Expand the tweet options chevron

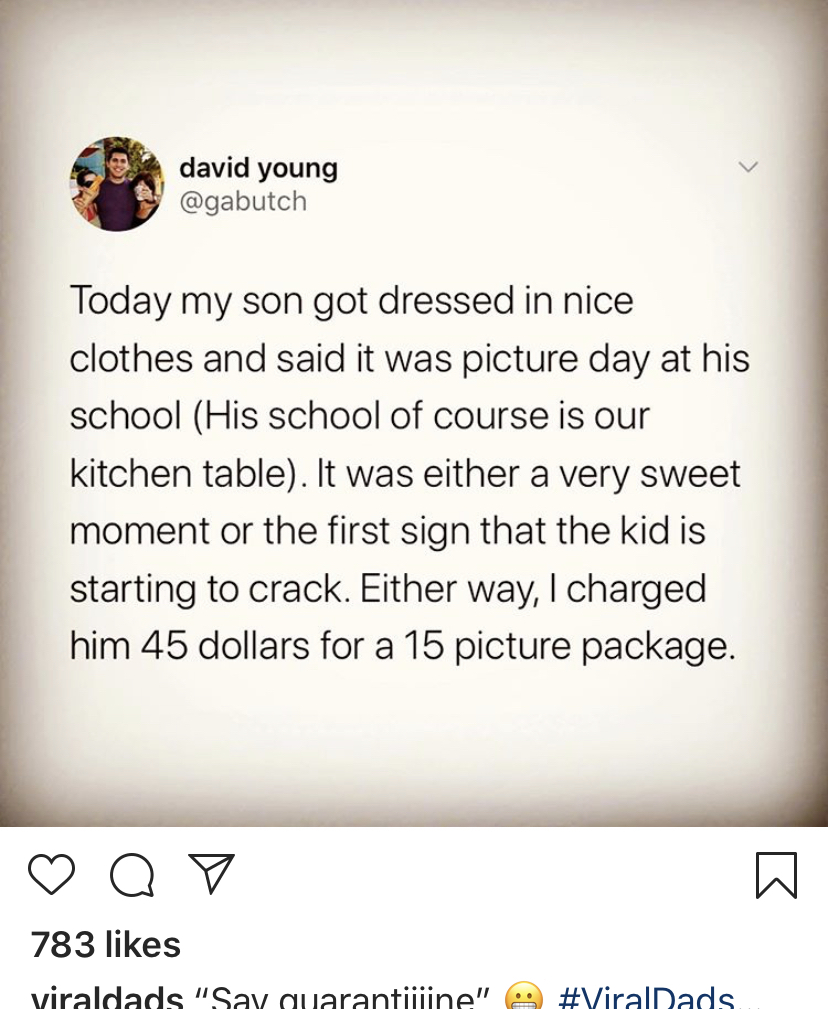coord(748,167)
